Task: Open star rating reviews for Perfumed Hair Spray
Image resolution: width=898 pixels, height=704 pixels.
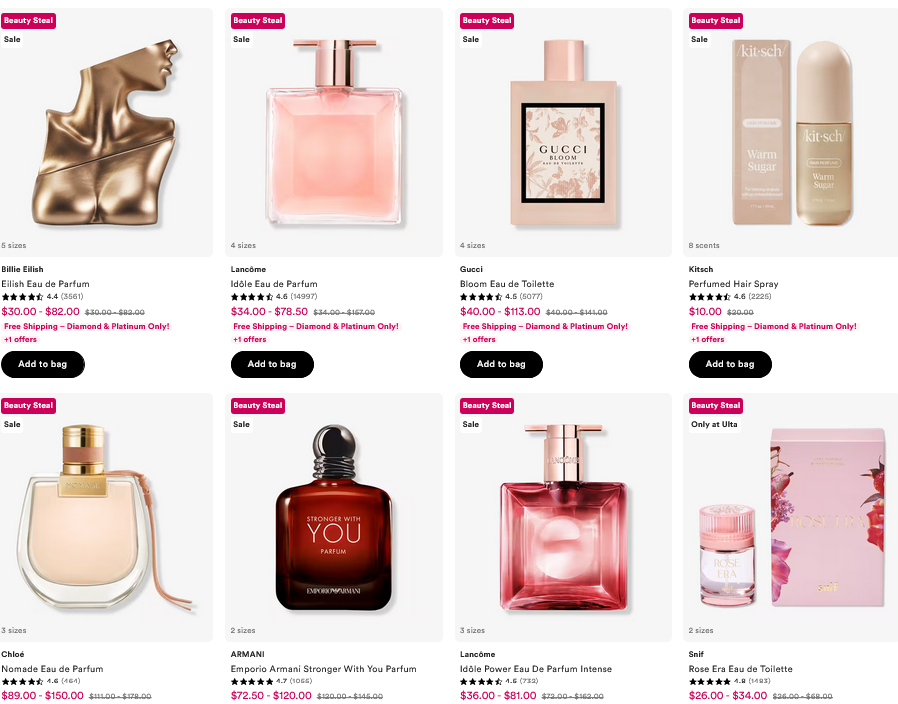Action: pyautogui.click(x=730, y=297)
